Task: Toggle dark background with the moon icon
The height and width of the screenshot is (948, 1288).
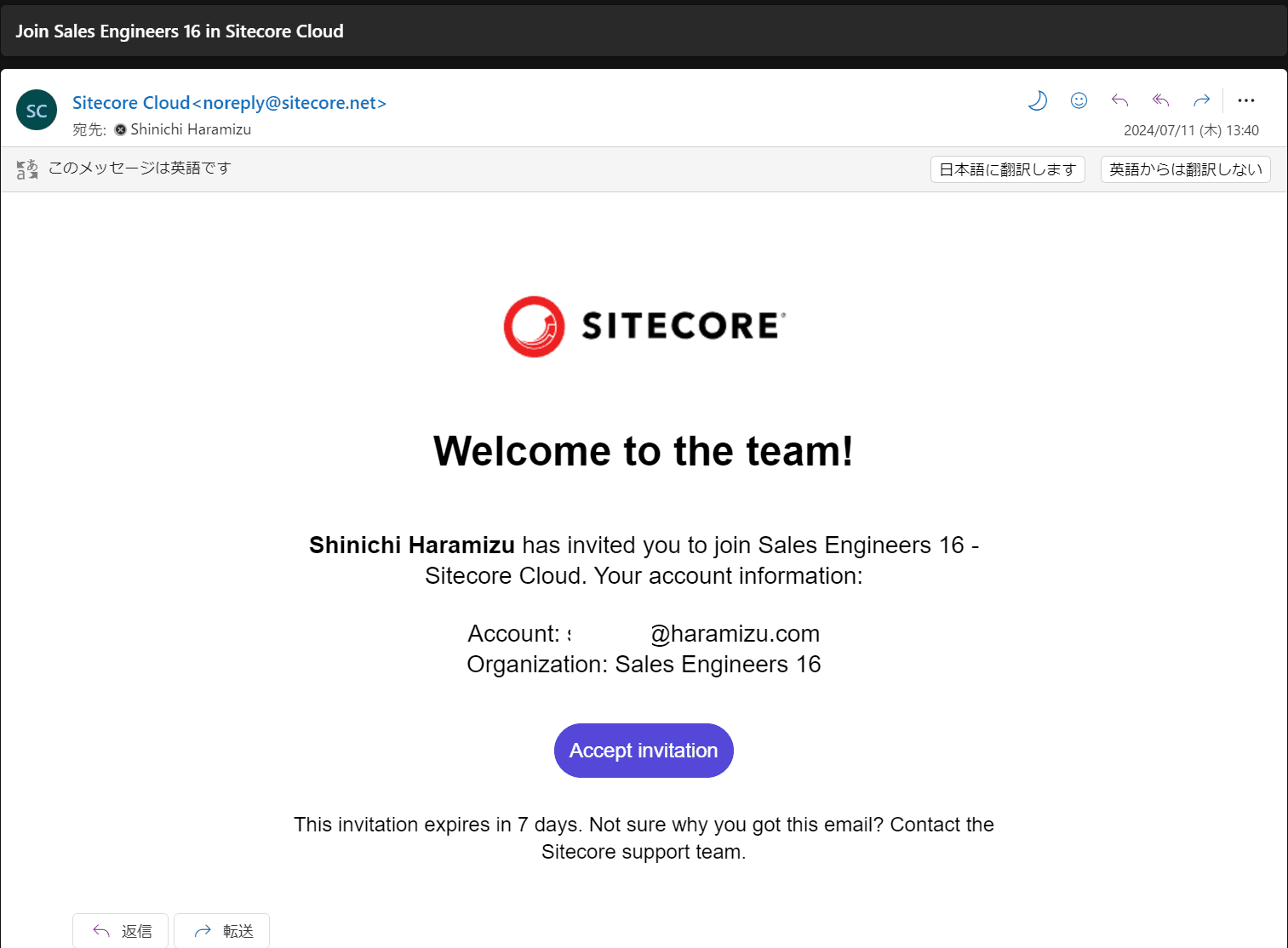Action: 1037,100
